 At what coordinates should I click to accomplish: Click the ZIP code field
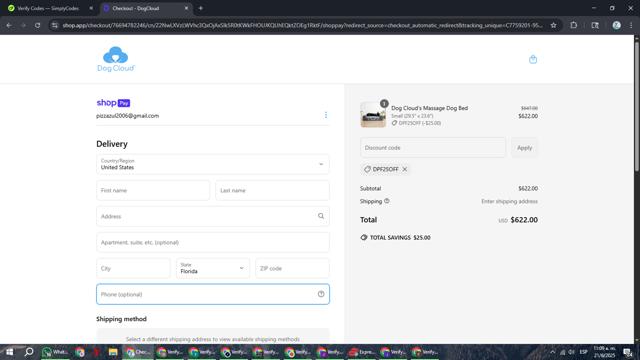coord(292,268)
